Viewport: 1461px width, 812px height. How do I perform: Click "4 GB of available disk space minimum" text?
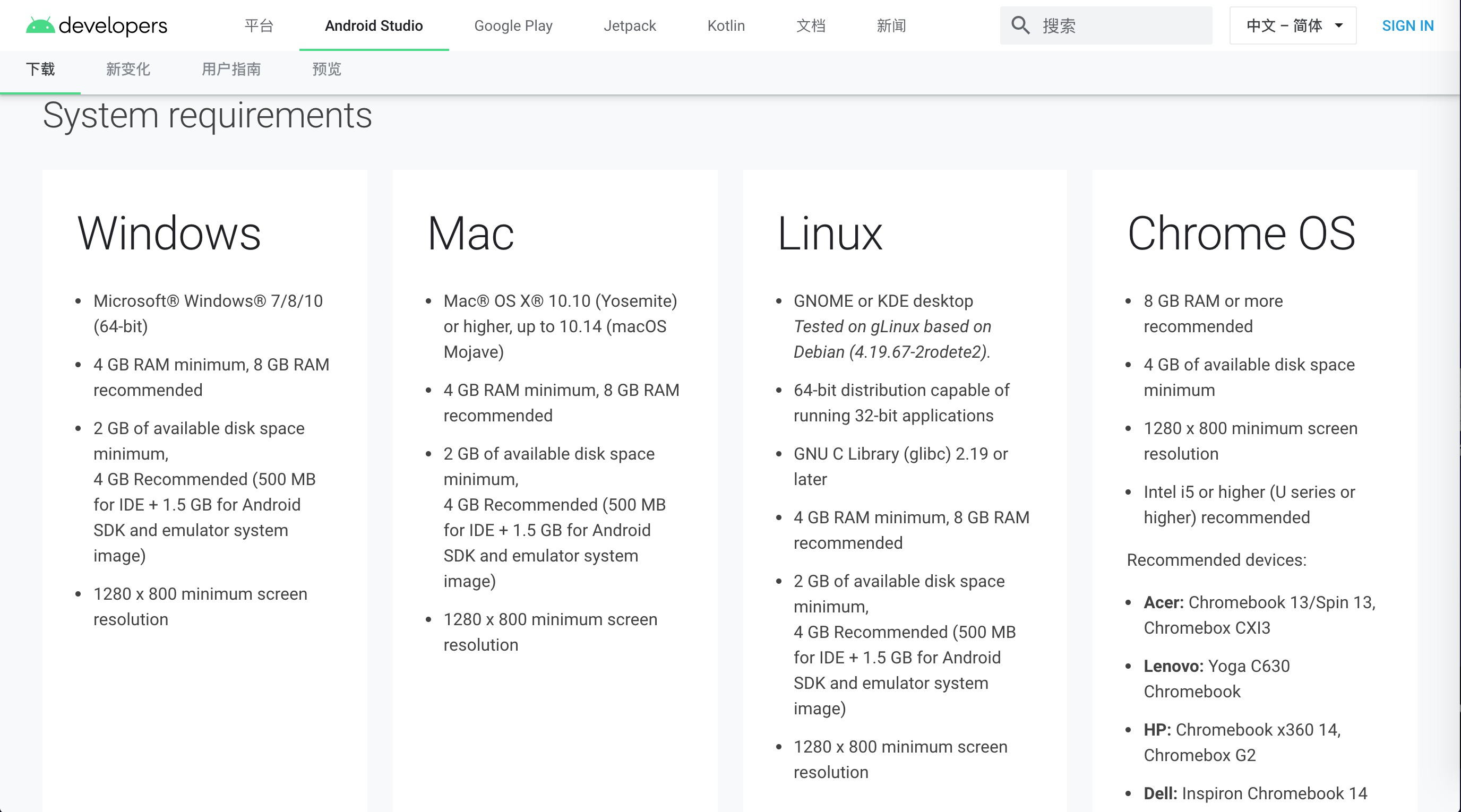tap(1249, 377)
